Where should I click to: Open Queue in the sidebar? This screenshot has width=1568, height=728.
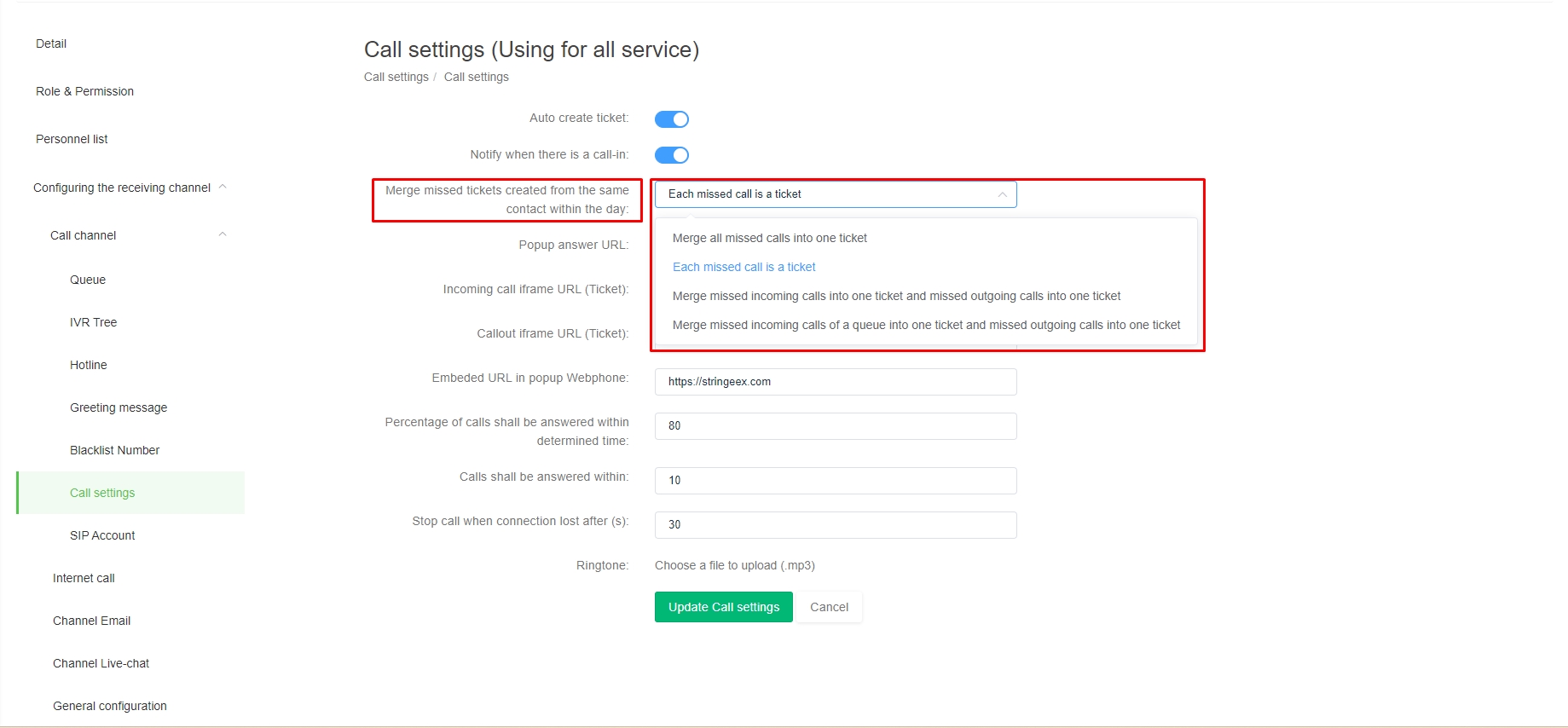[x=88, y=280]
